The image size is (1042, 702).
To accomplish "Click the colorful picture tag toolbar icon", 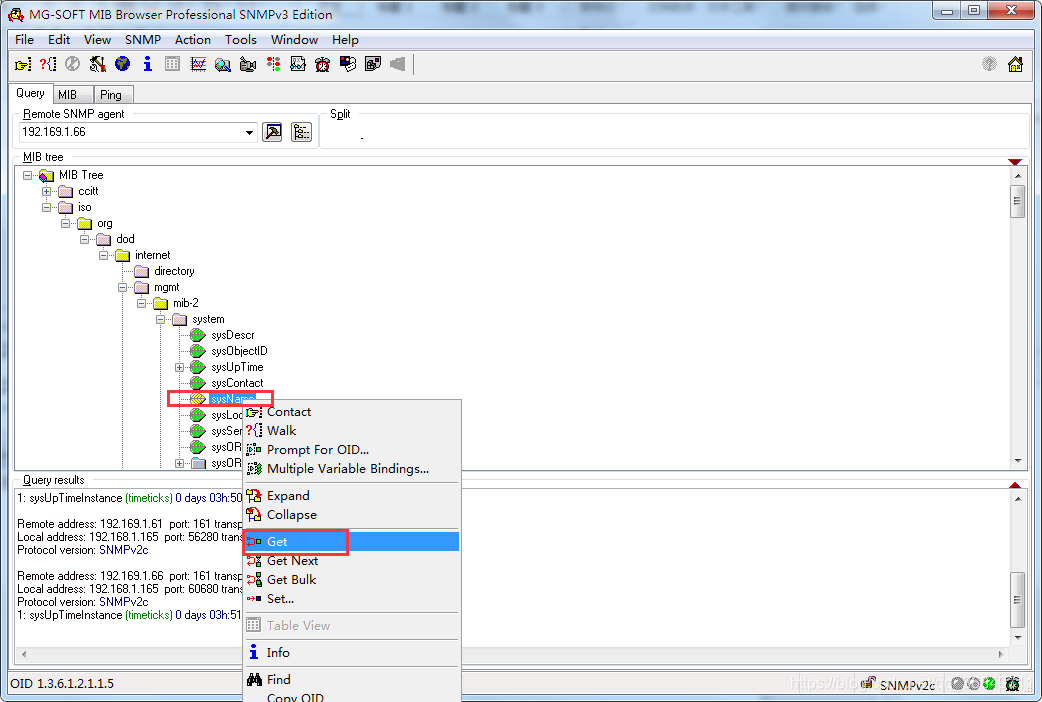I will [348, 64].
